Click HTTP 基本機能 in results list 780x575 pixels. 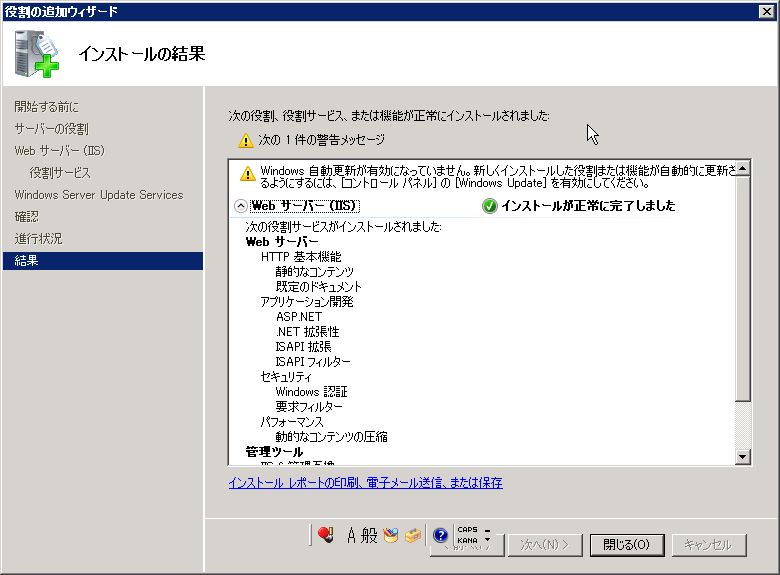pos(301,257)
